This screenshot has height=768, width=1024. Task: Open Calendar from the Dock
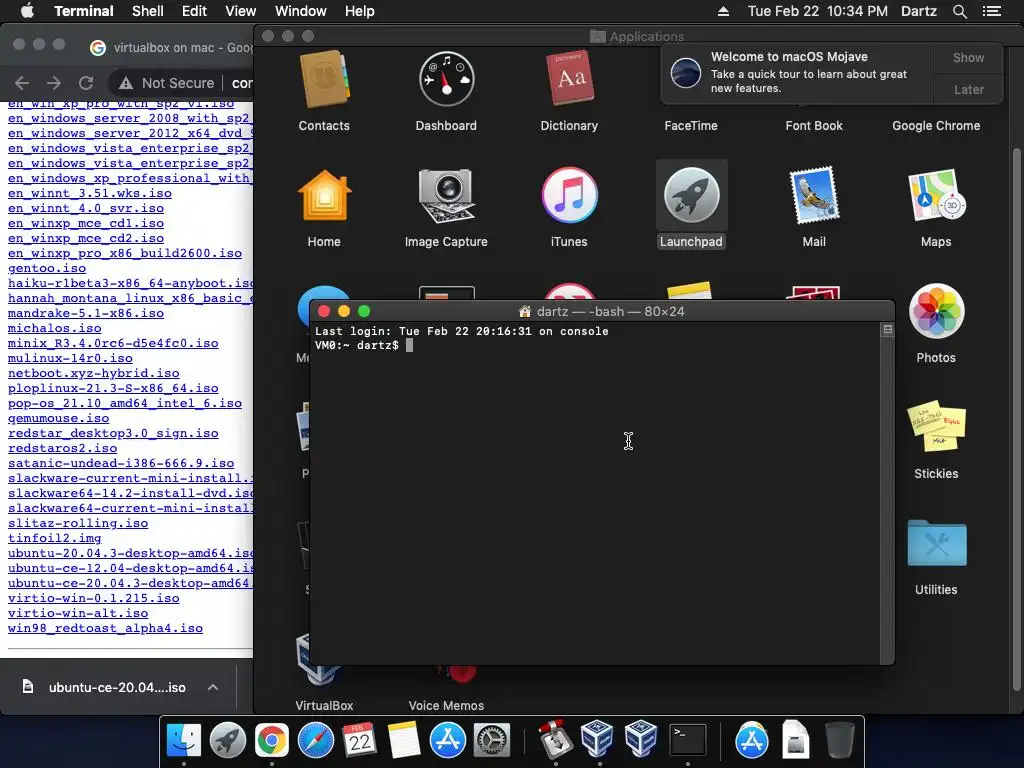click(359, 740)
